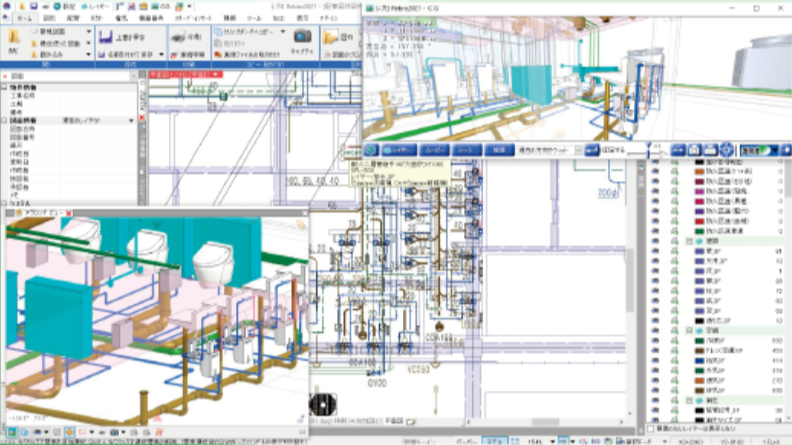
Task: Click the 検索 button in CG toolbar
Action: tap(499, 150)
